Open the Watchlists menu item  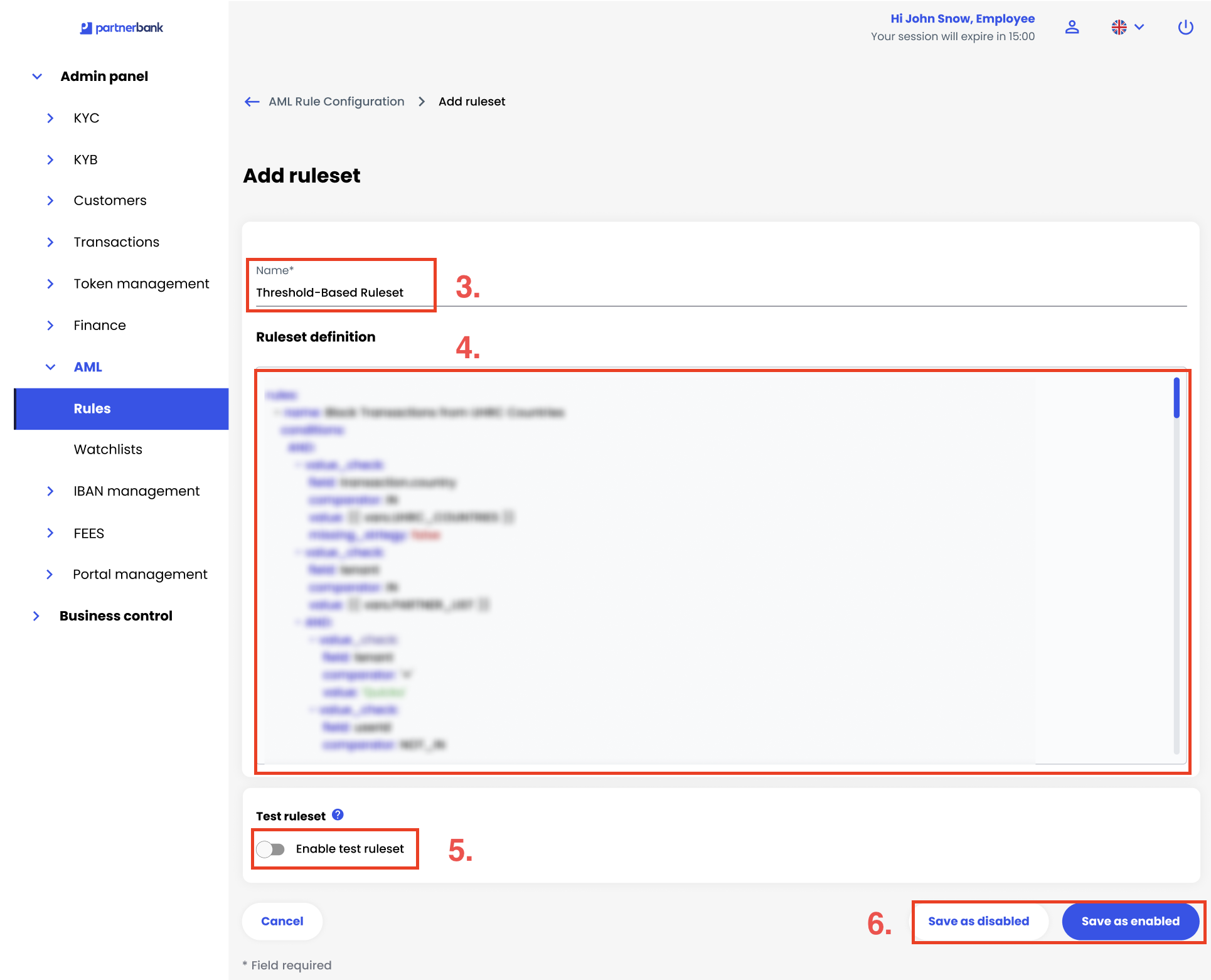pyautogui.click(x=108, y=449)
